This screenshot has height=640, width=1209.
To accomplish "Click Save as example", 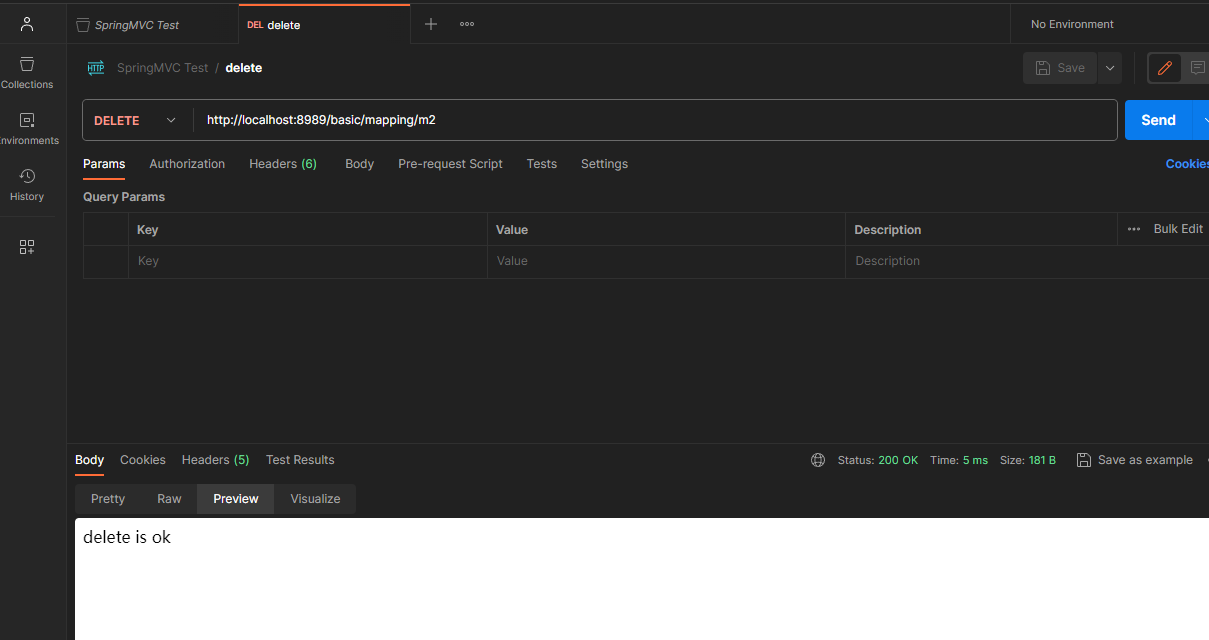I will (x=1135, y=460).
